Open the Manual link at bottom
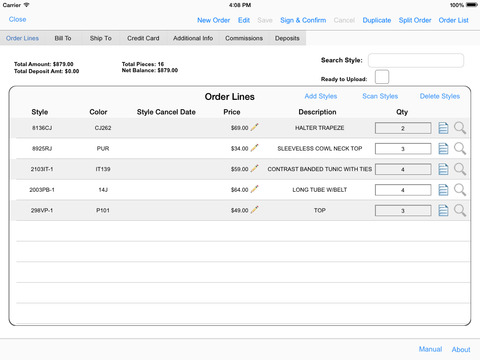Viewport: 480px width, 360px height. 430,349
